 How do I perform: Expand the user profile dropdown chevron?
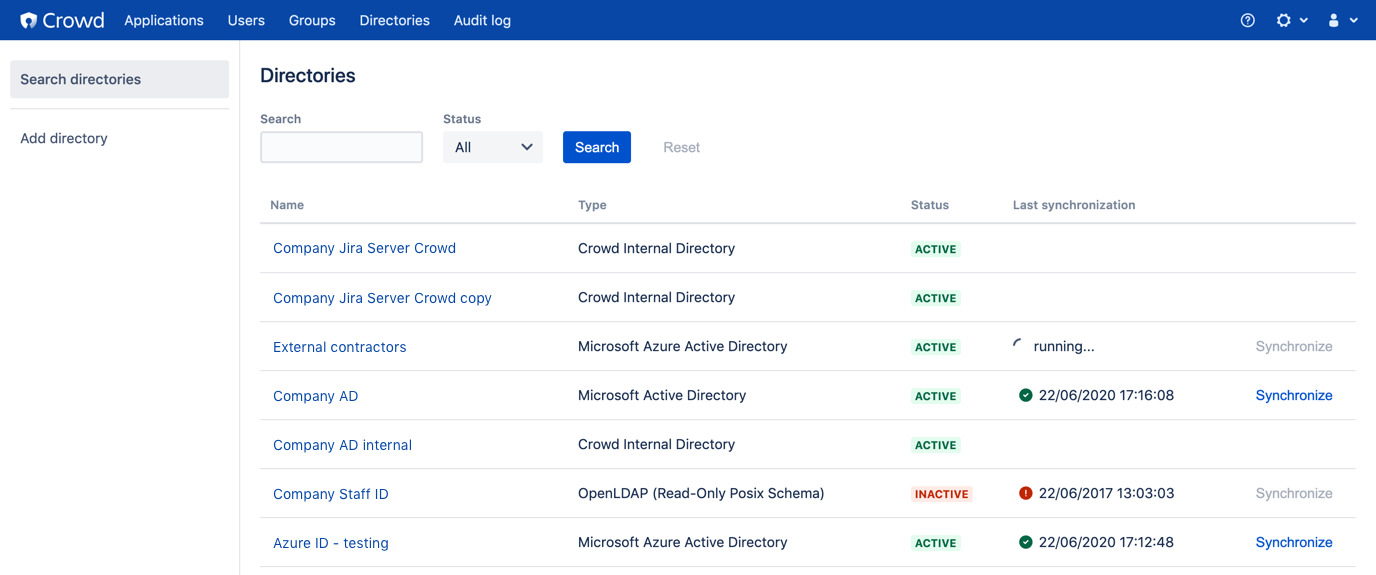point(1353,21)
